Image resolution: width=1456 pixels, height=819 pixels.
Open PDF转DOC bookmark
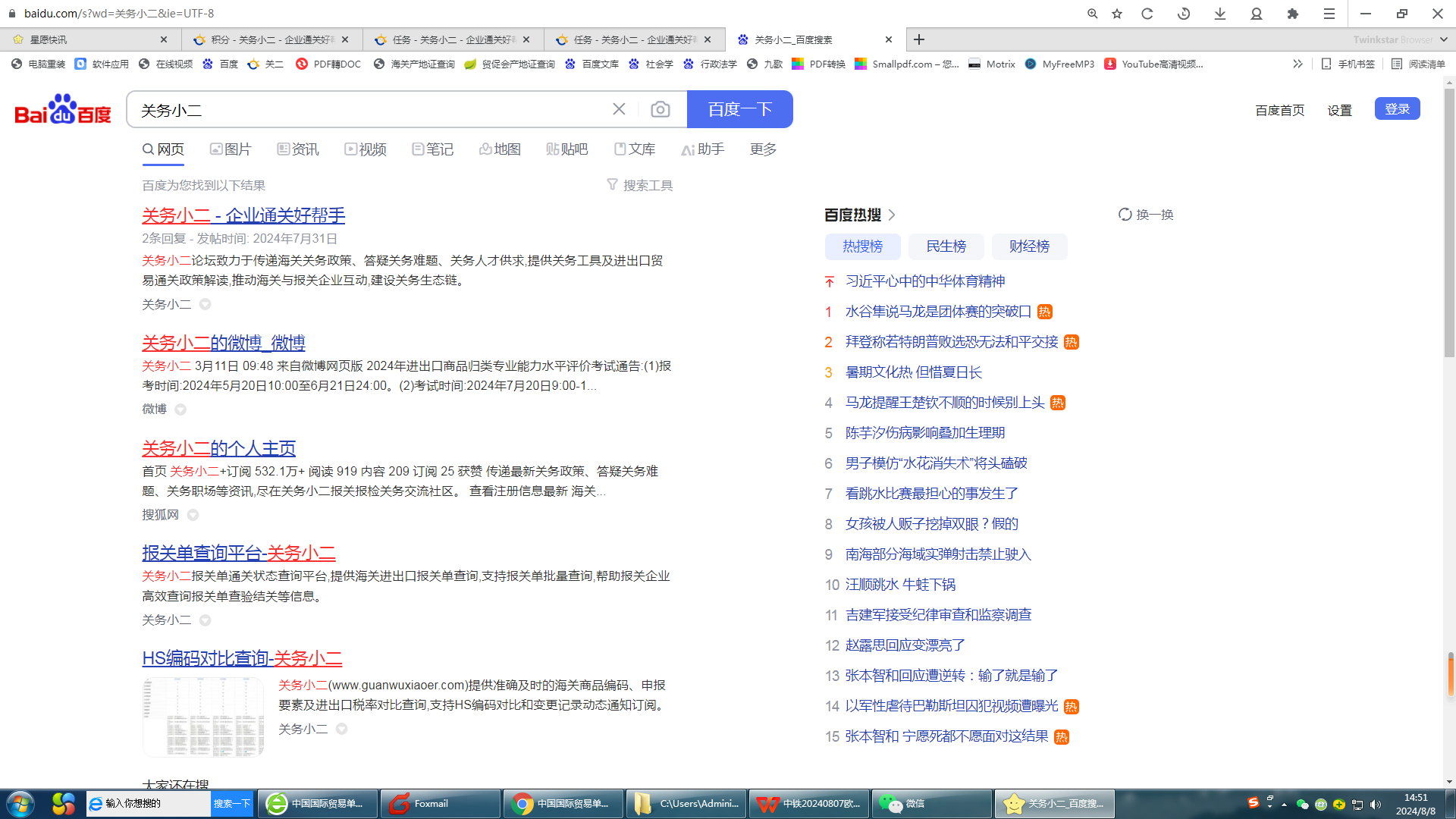pyautogui.click(x=328, y=64)
